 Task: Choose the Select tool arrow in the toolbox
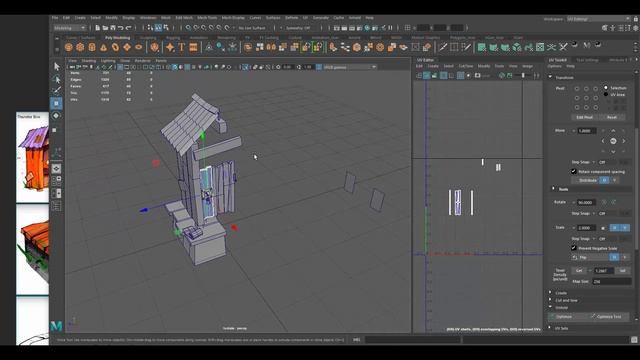[57, 67]
